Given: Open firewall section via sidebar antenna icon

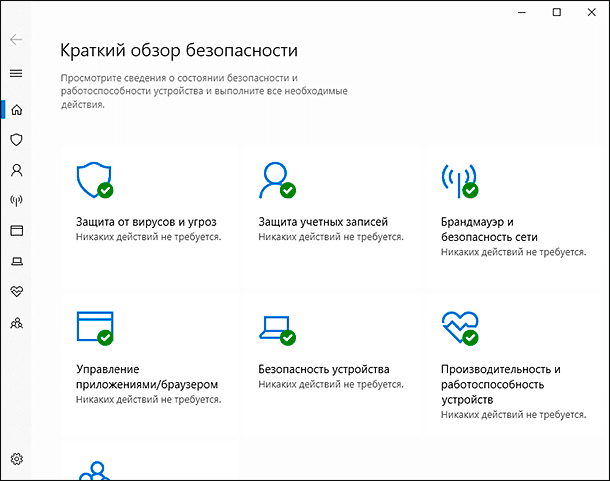Looking at the screenshot, I should (x=16, y=200).
